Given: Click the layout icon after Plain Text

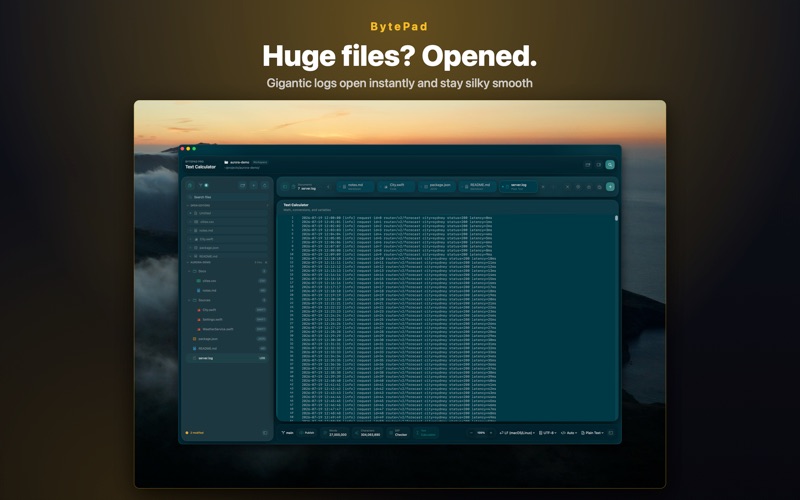Looking at the screenshot, I should pos(611,433).
